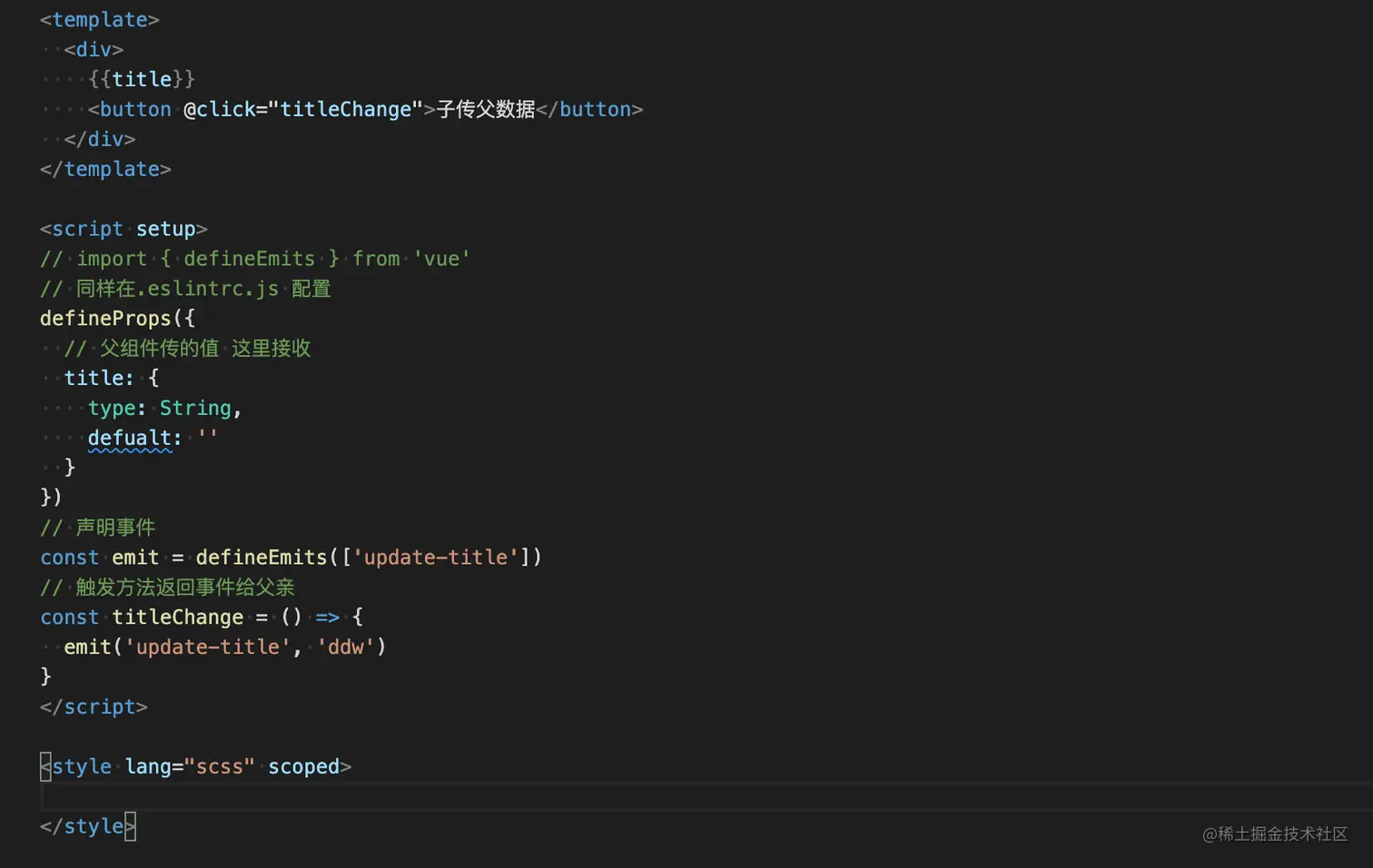Click the closing </script> tag
Image resolution: width=1373 pixels, height=868 pixels.
tap(94, 706)
